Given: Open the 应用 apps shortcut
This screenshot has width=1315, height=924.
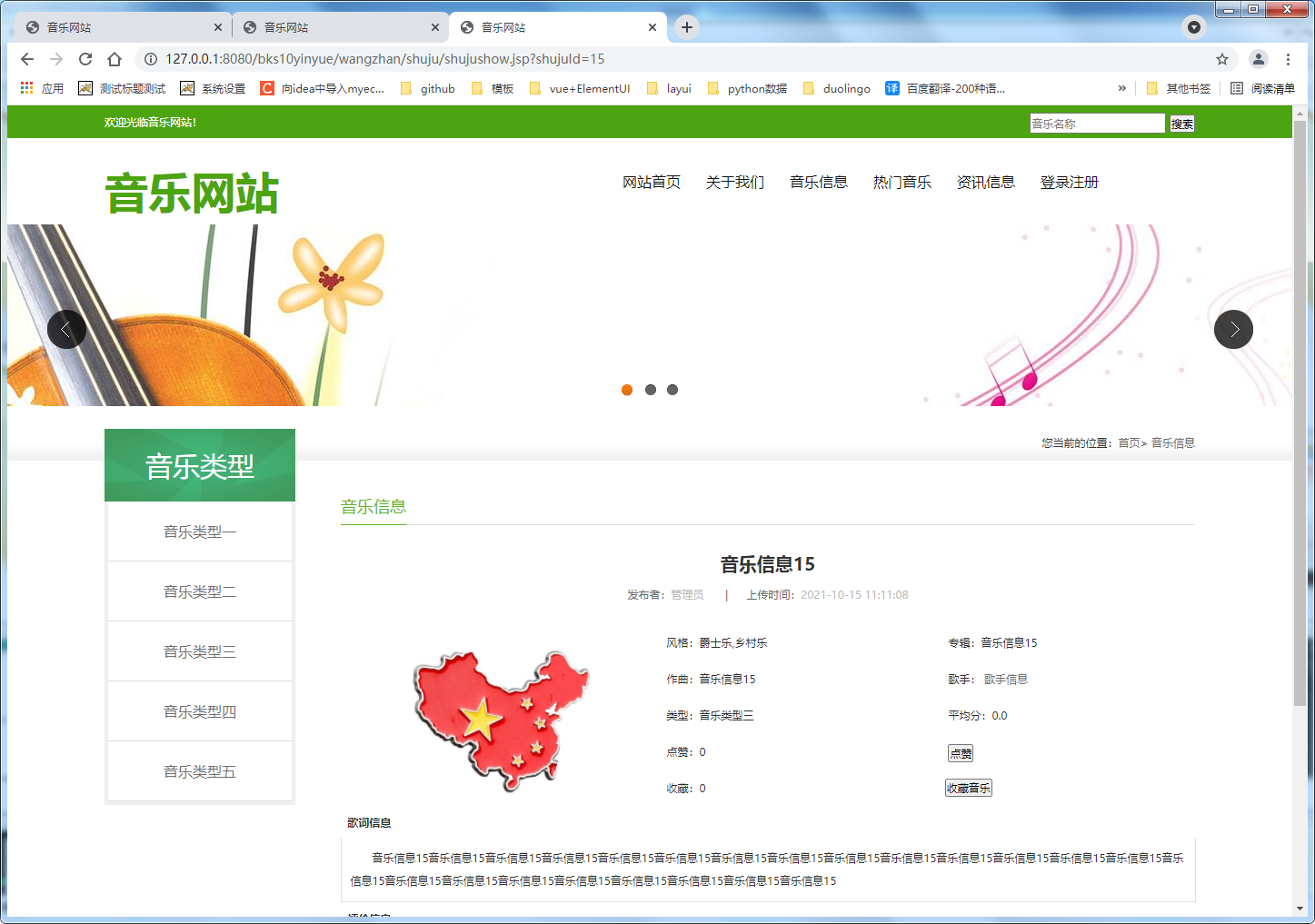Looking at the screenshot, I should pyautogui.click(x=42, y=88).
